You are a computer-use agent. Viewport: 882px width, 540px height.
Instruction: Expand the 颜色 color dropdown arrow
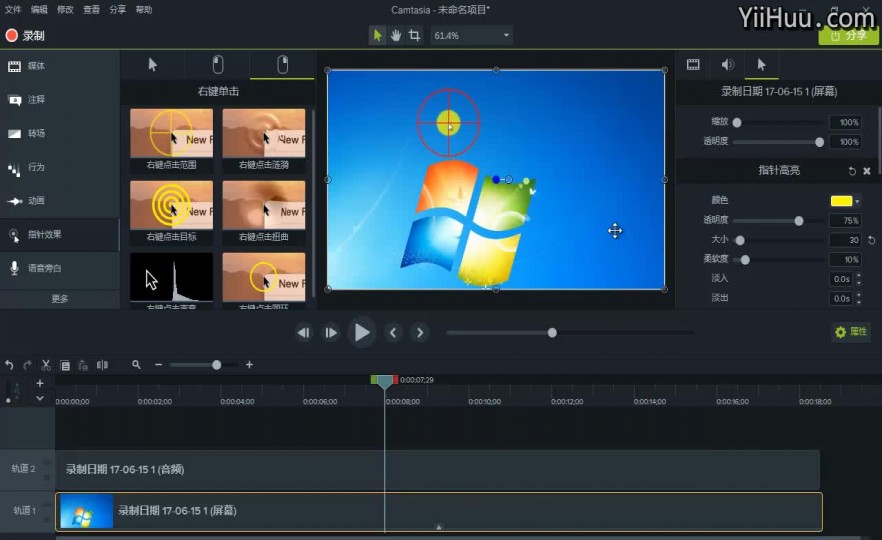pos(857,201)
